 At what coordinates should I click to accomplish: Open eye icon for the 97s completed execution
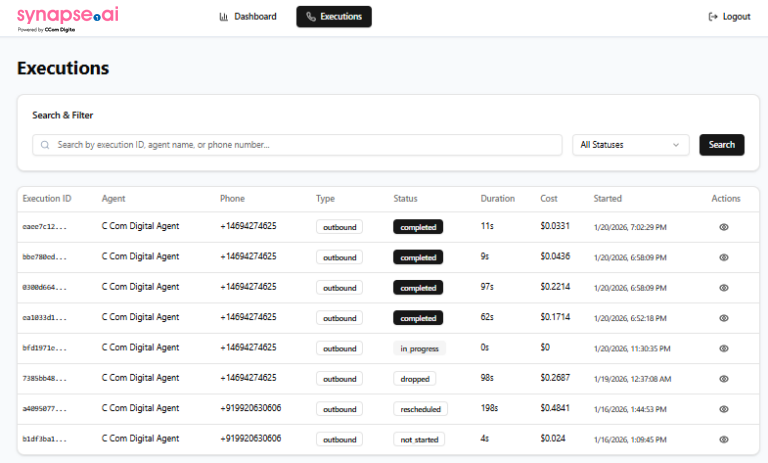pos(724,288)
